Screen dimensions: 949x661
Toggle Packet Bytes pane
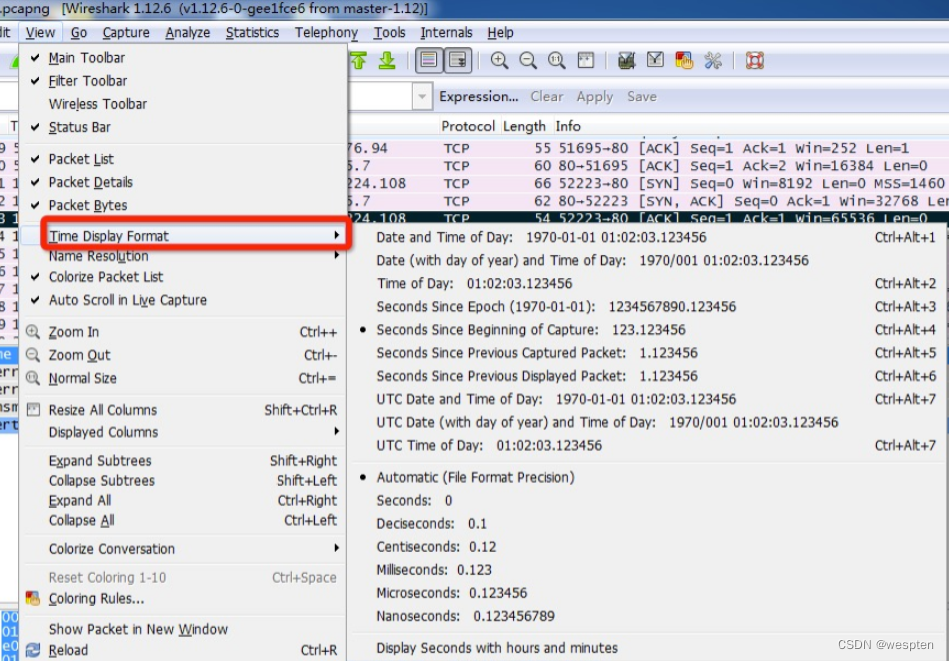tap(183, 205)
